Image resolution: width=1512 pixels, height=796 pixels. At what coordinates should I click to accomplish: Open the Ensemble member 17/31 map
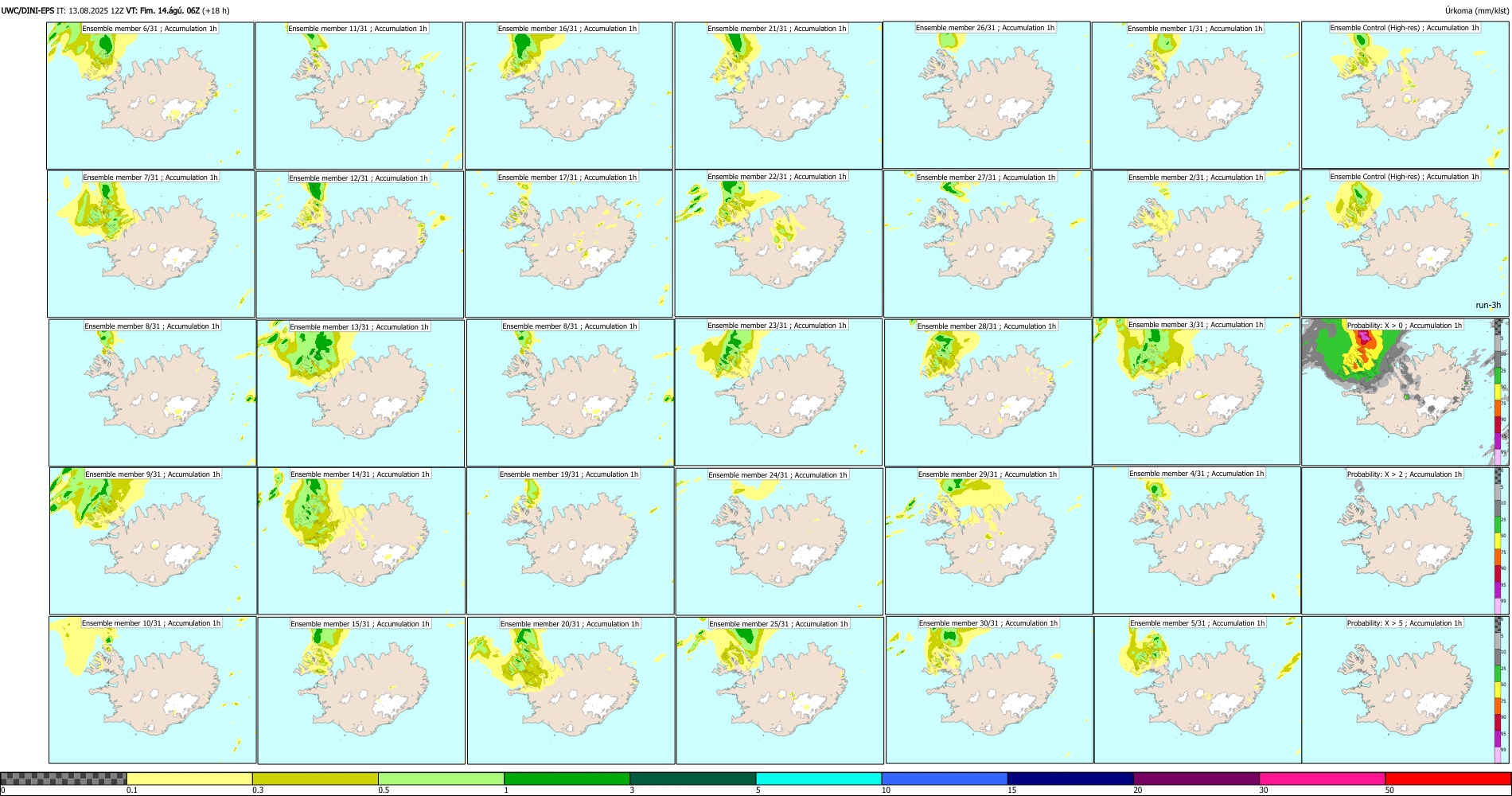[569, 244]
